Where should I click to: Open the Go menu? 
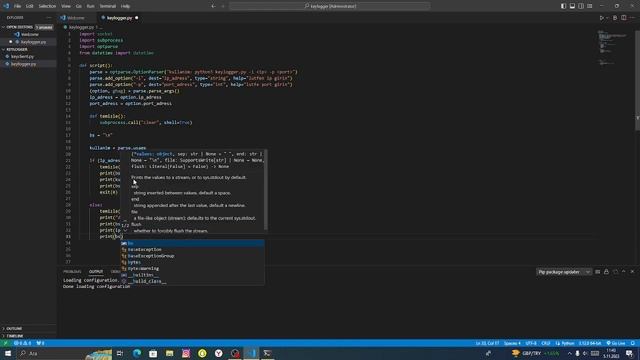[78, 6]
